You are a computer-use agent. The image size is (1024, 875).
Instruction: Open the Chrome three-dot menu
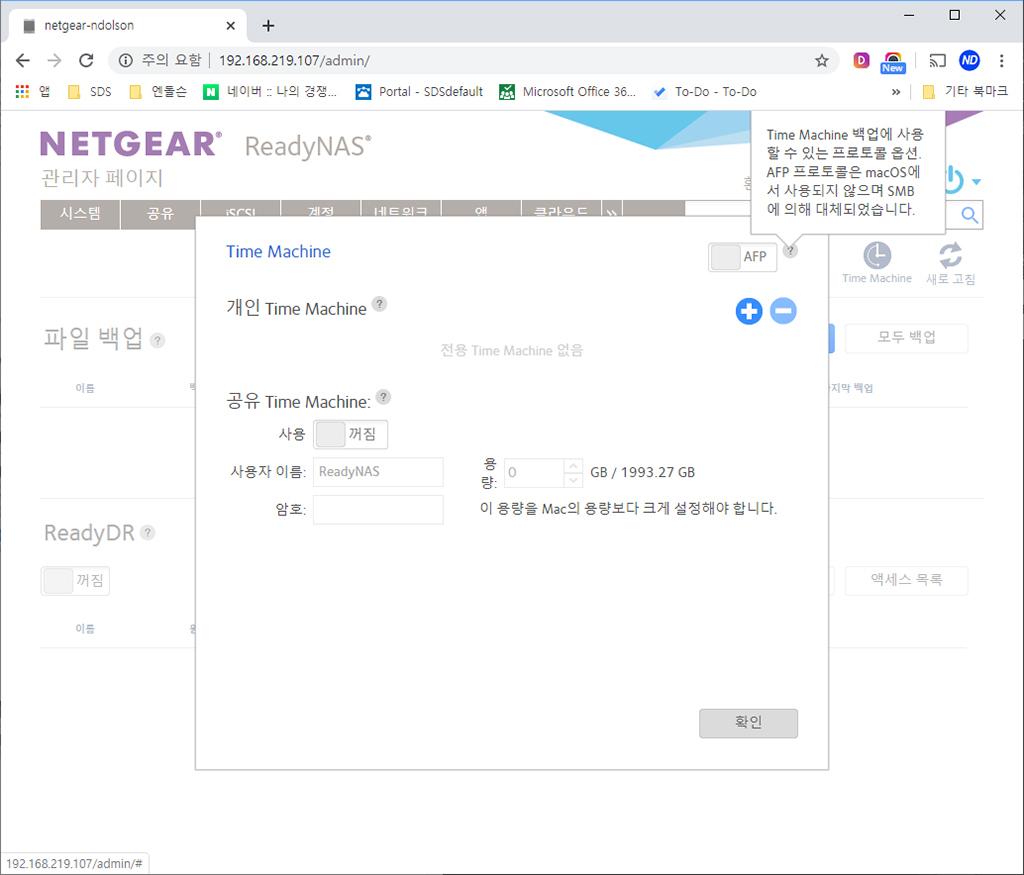(x=1001, y=61)
